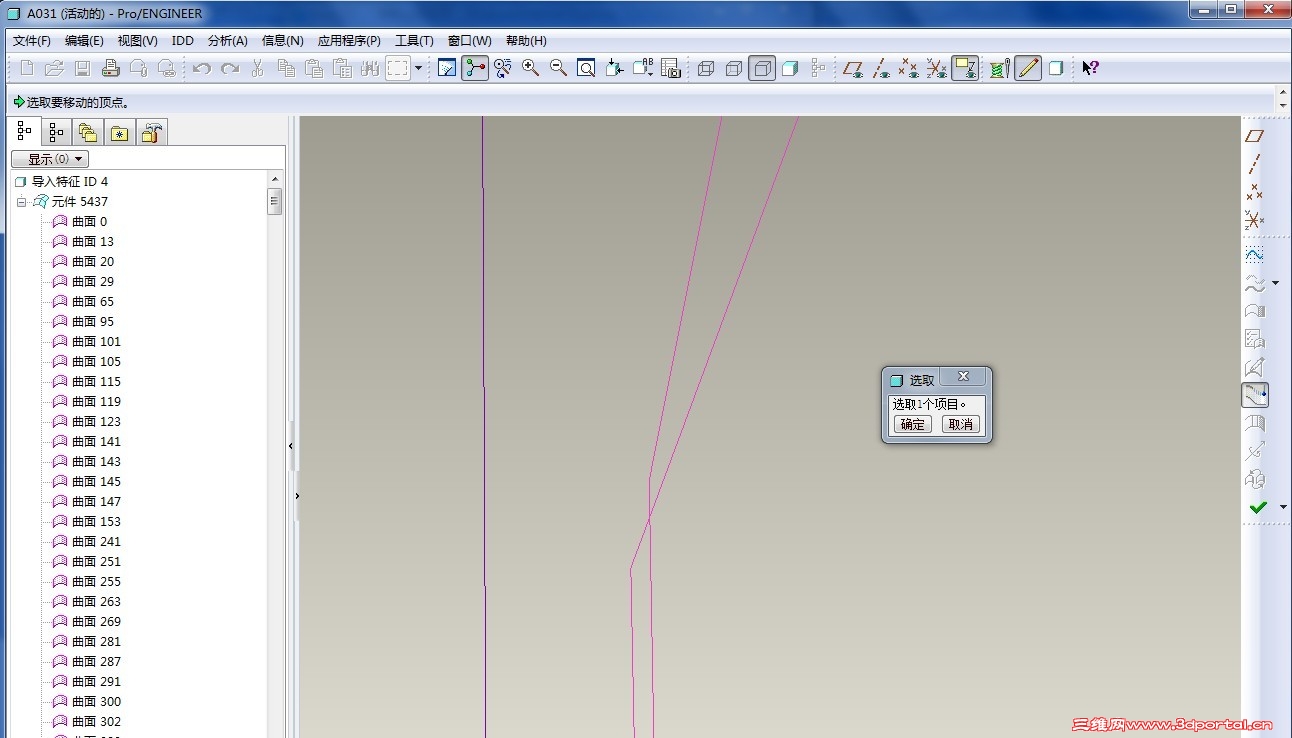This screenshot has height=738, width=1292.
Task: Switch to the stacked folders tab in navigator
Action: click(88, 132)
